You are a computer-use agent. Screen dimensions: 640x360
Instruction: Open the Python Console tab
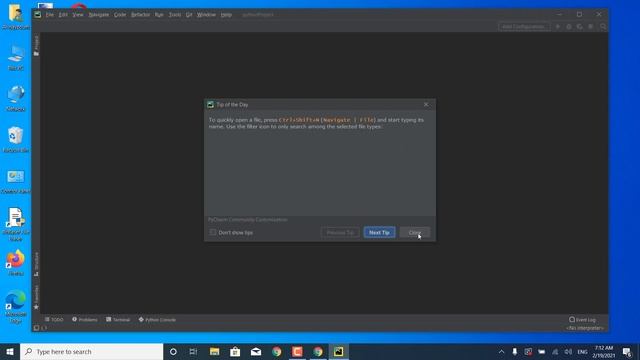[x=157, y=320]
